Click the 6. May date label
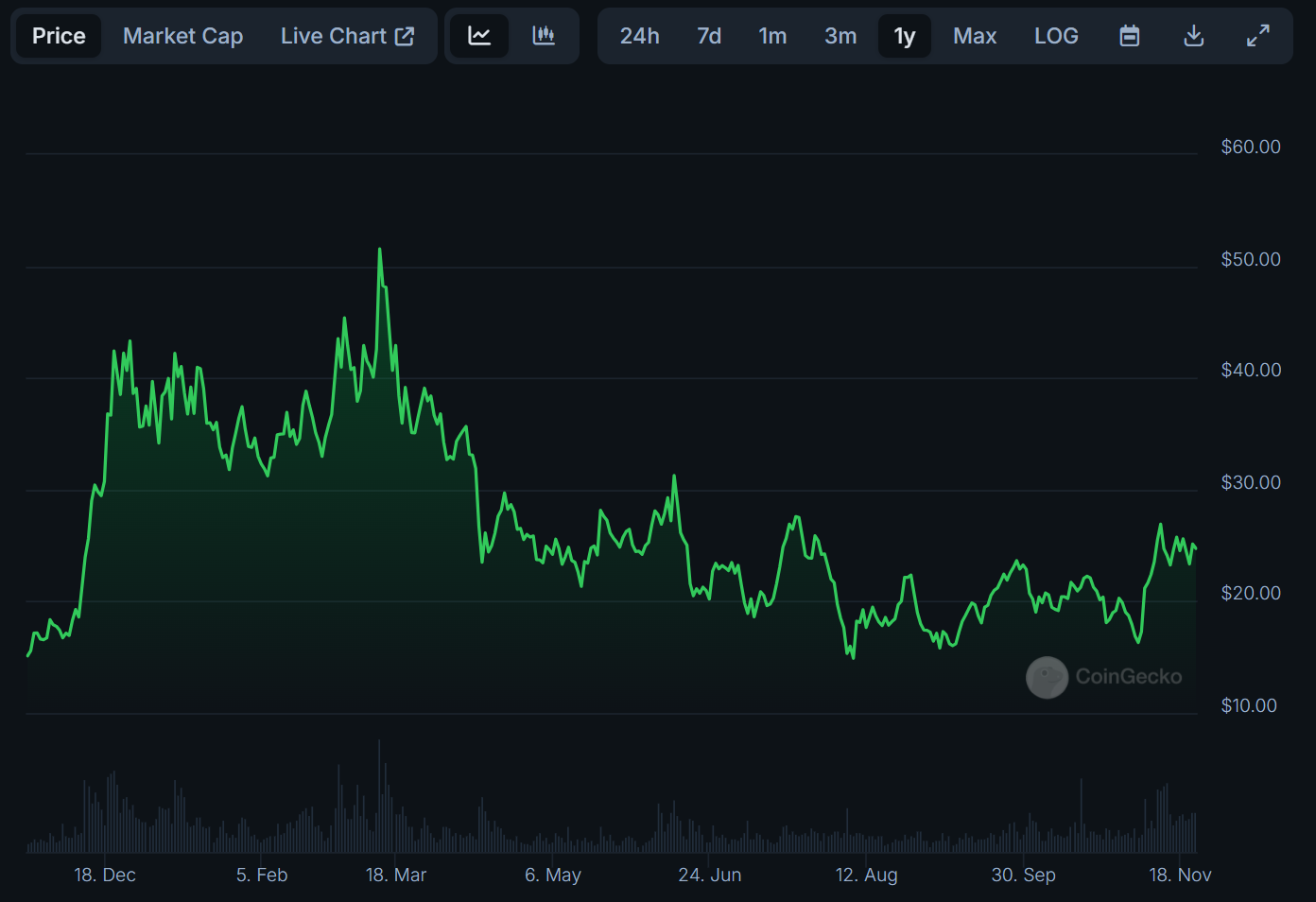 pos(553,875)
